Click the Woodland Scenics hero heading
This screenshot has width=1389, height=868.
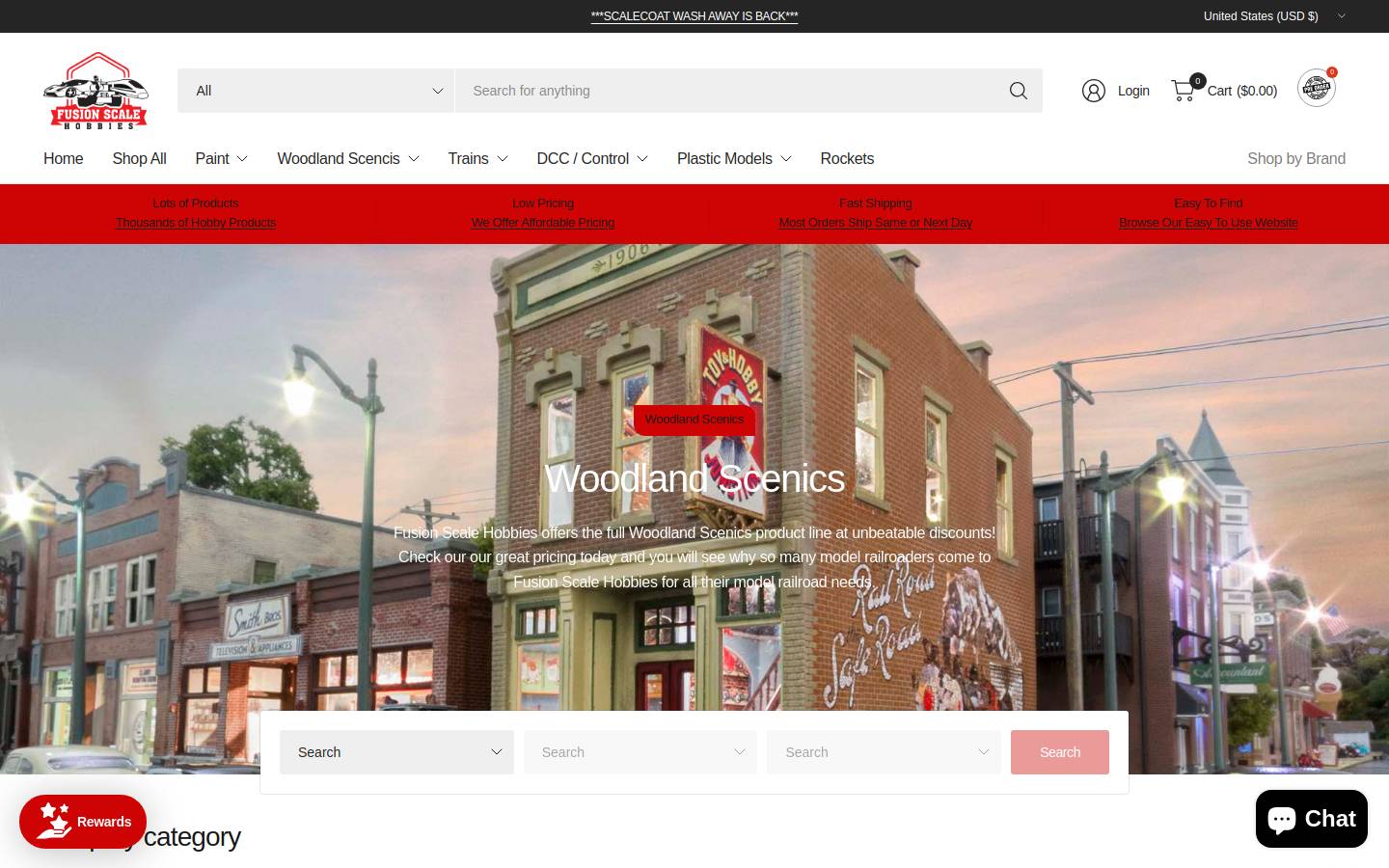click(x=694, y=478)
